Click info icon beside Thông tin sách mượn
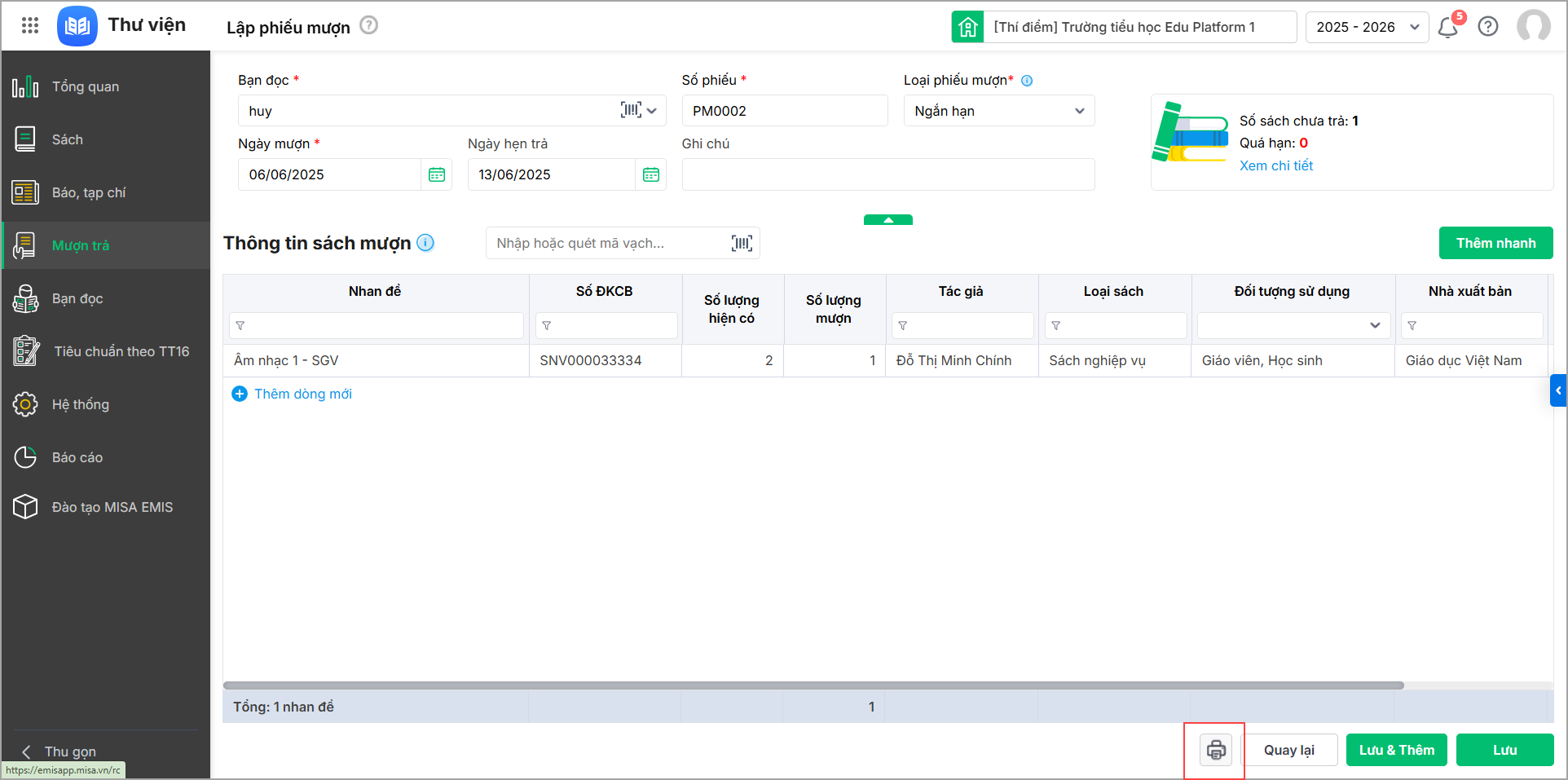 click(x=425, y=243)
